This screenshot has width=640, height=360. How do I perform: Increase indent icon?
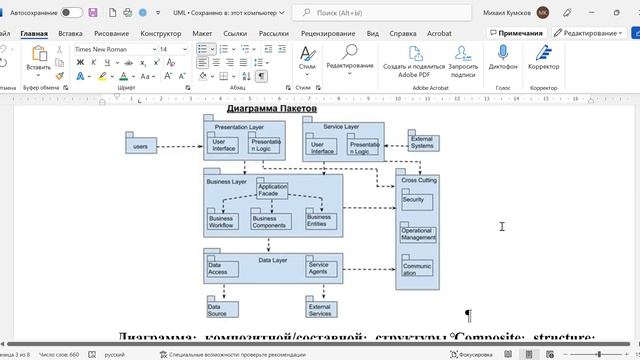pos(282,49)
